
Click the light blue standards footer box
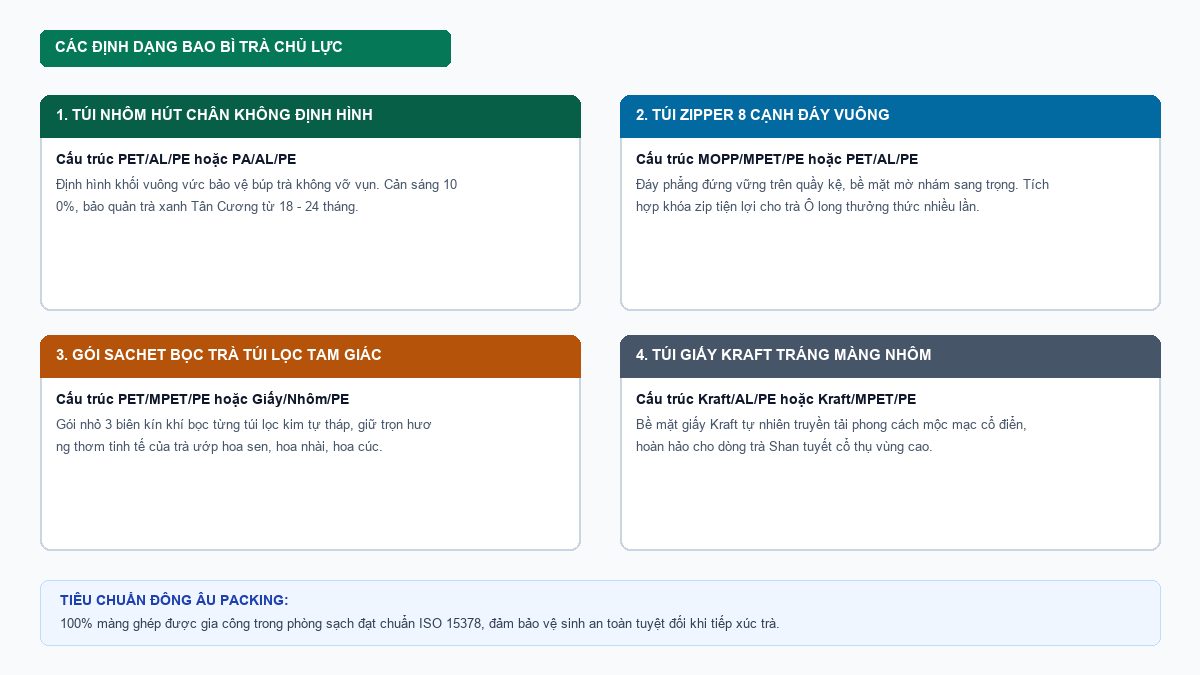coord(600,613)
